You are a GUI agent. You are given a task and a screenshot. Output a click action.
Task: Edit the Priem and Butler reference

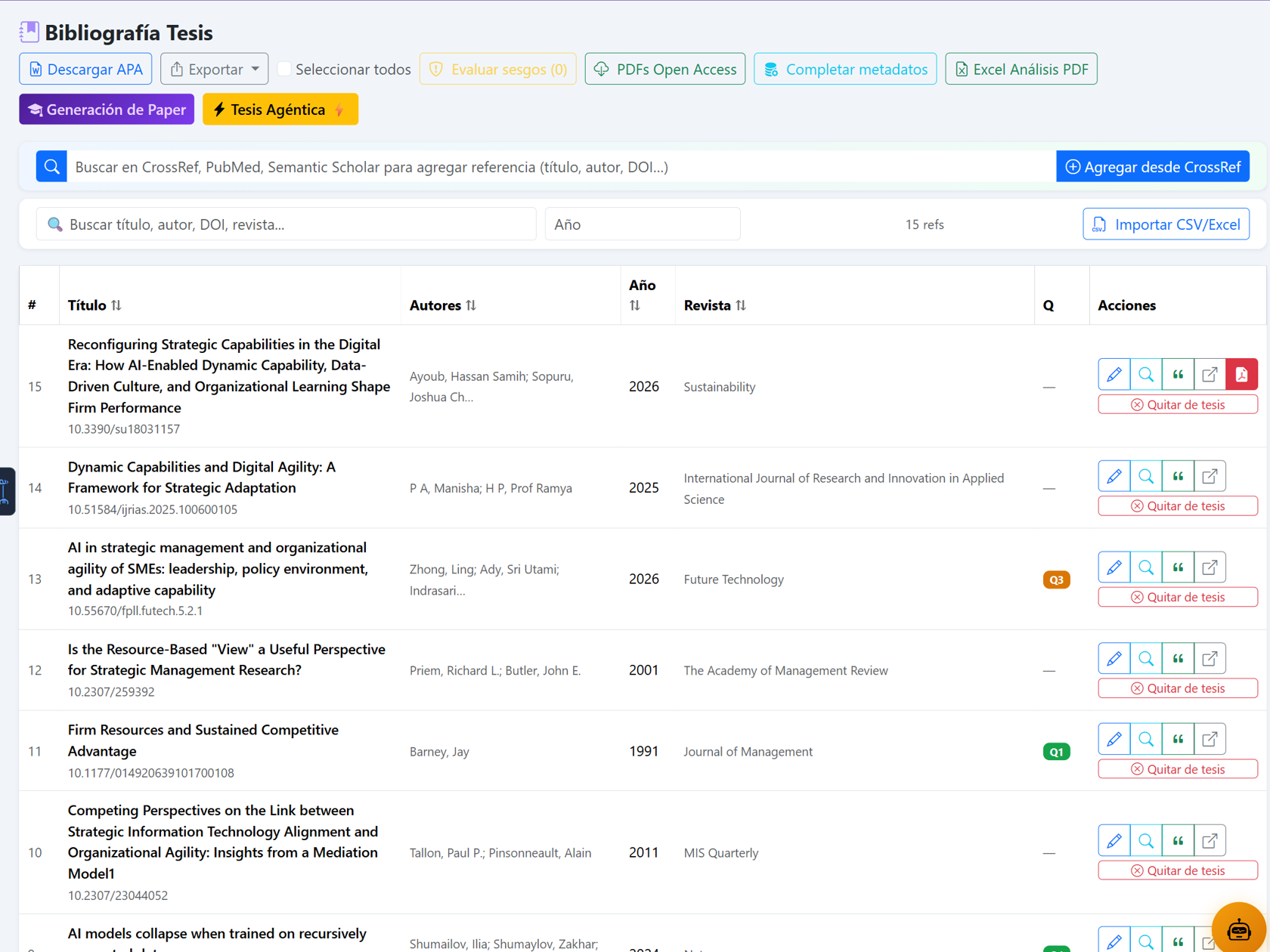pos(1114,658)
